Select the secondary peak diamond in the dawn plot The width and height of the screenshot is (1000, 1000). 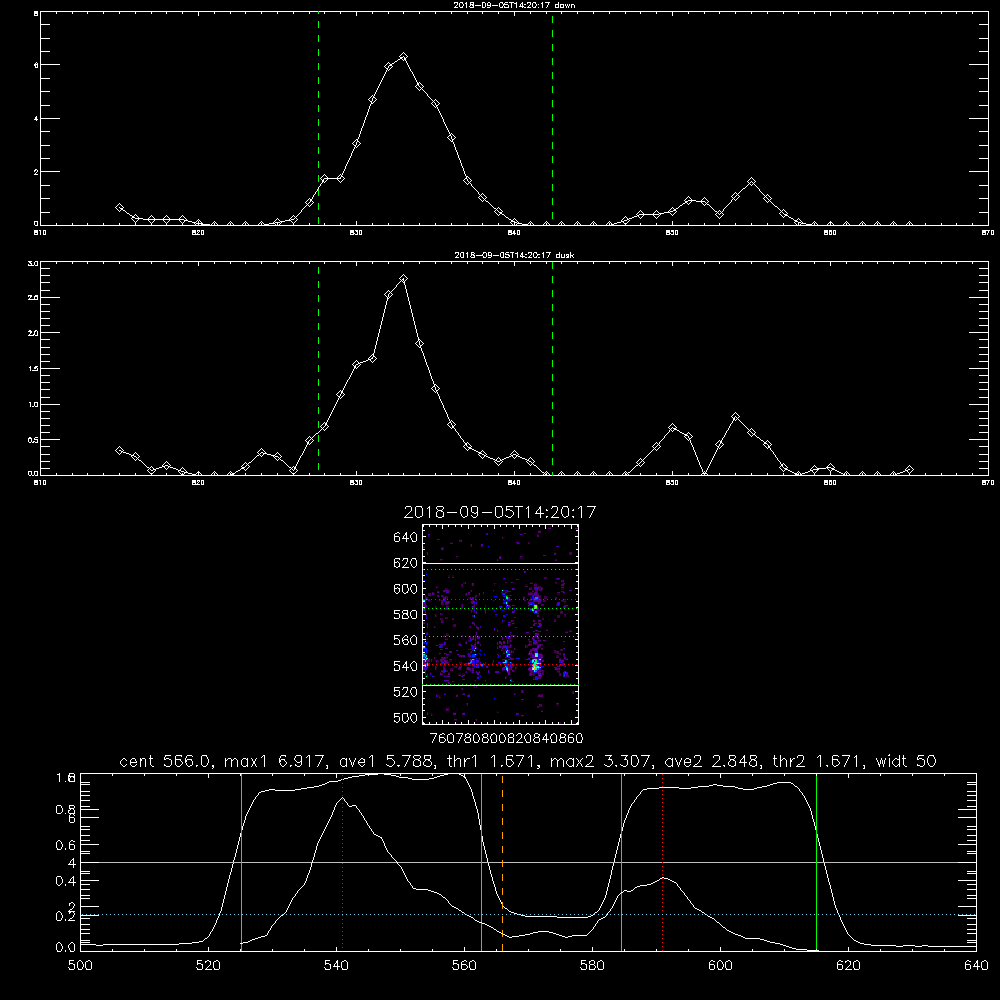pos(752,182)
